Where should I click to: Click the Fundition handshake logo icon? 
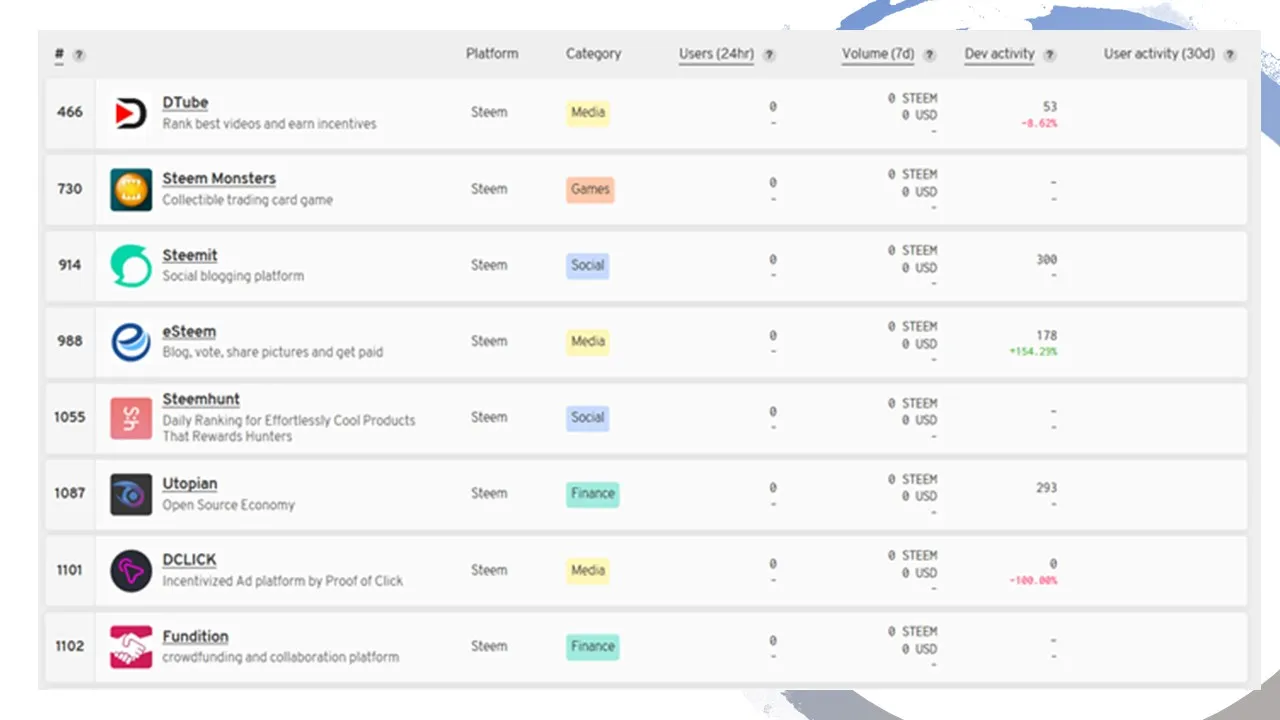[131, 646]
